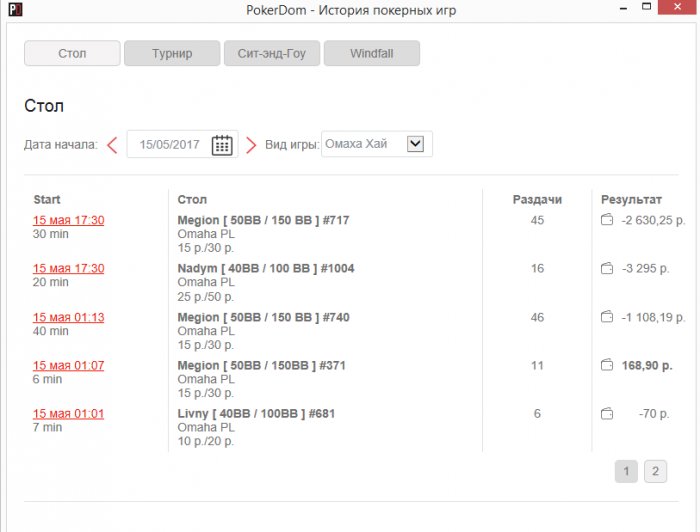This screenshot has width=700, height=532.
Task: Open the 15 мая 01:13 session link
Action: [x=68, y=317]
